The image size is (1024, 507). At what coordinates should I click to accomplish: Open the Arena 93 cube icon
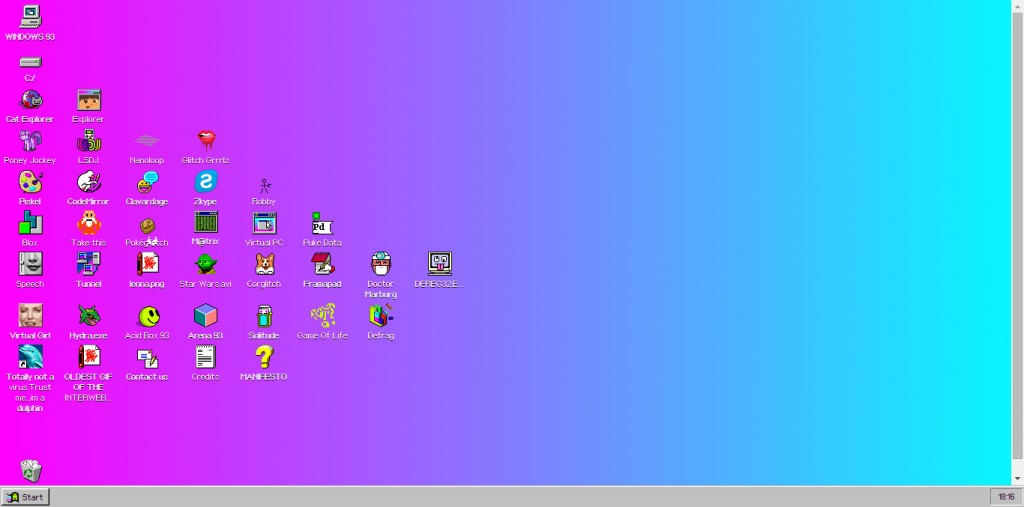[x=205, y=316]
